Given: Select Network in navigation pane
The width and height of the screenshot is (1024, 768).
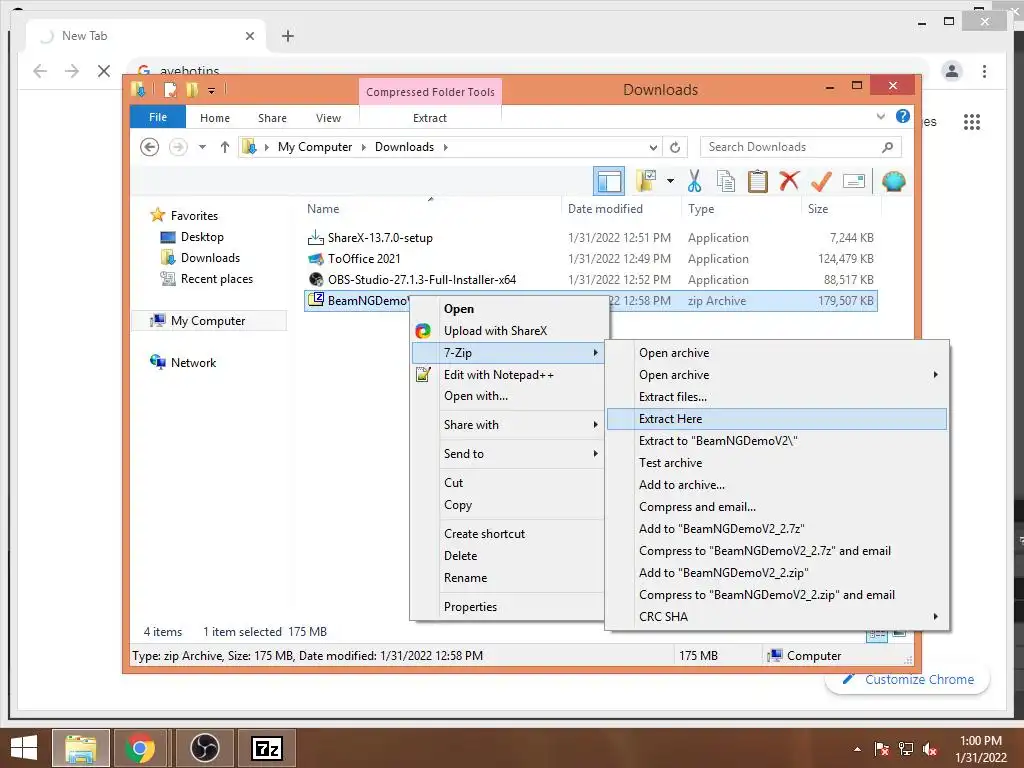Looking at the screenshot, I should [193, 362].
